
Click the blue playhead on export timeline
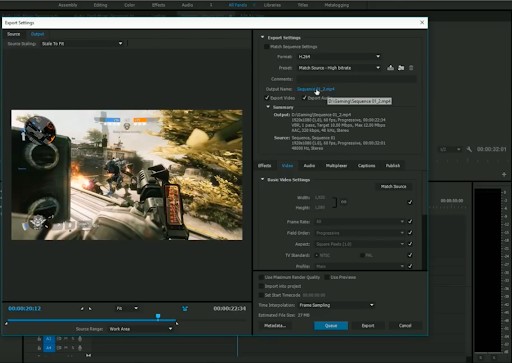[158, 316]
